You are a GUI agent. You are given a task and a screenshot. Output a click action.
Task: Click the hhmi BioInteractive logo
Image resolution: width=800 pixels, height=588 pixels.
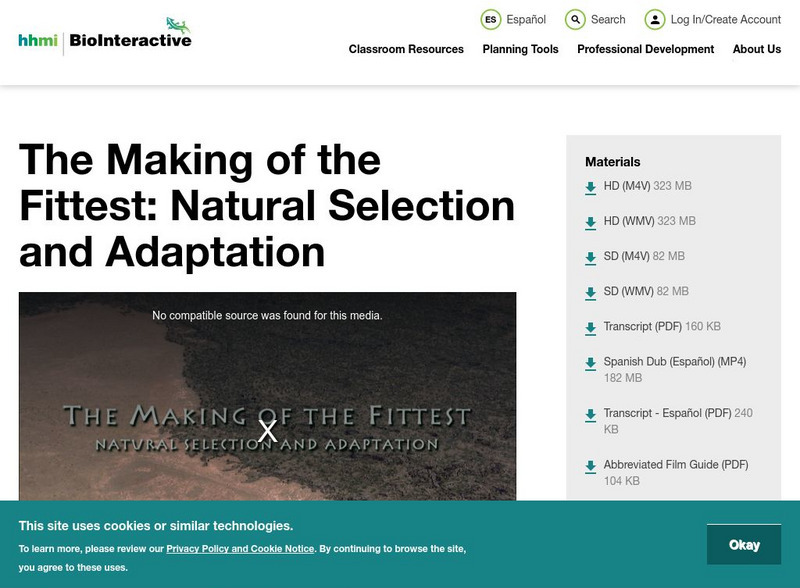coord(105,35)
